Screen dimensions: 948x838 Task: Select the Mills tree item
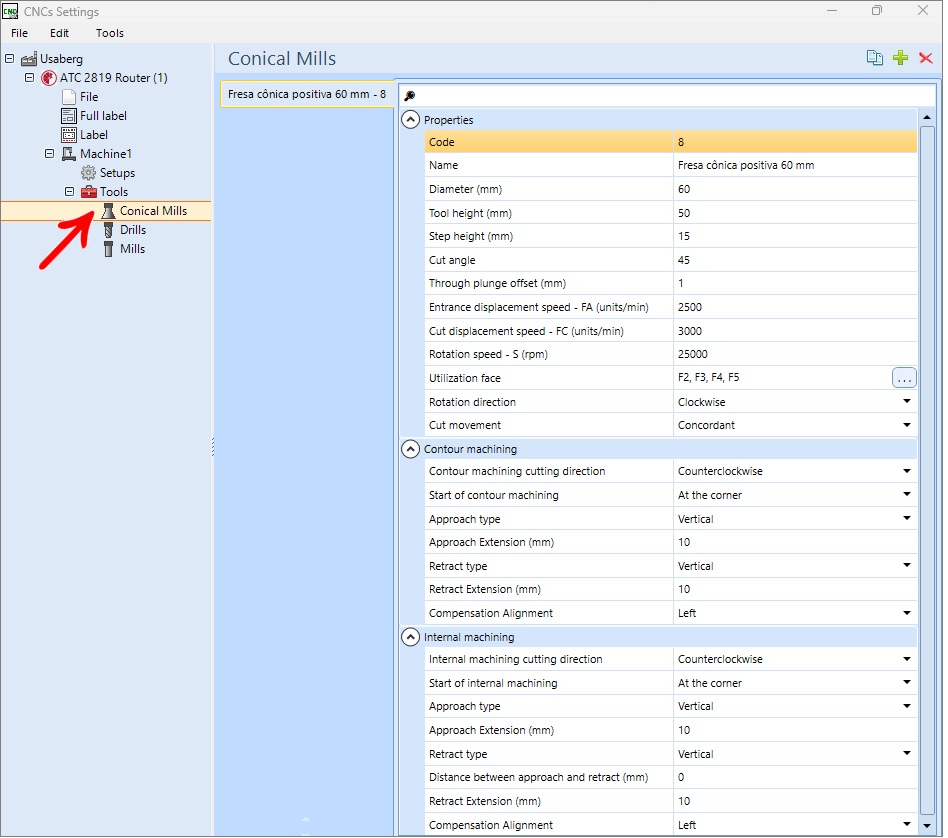[x=132, y=249]
